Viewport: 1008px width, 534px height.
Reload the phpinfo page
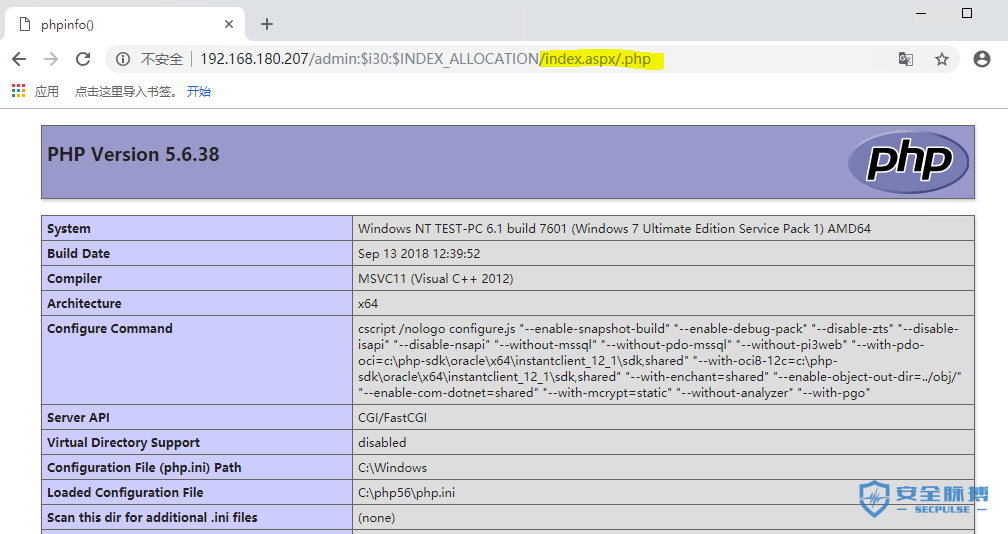[83, 59]
